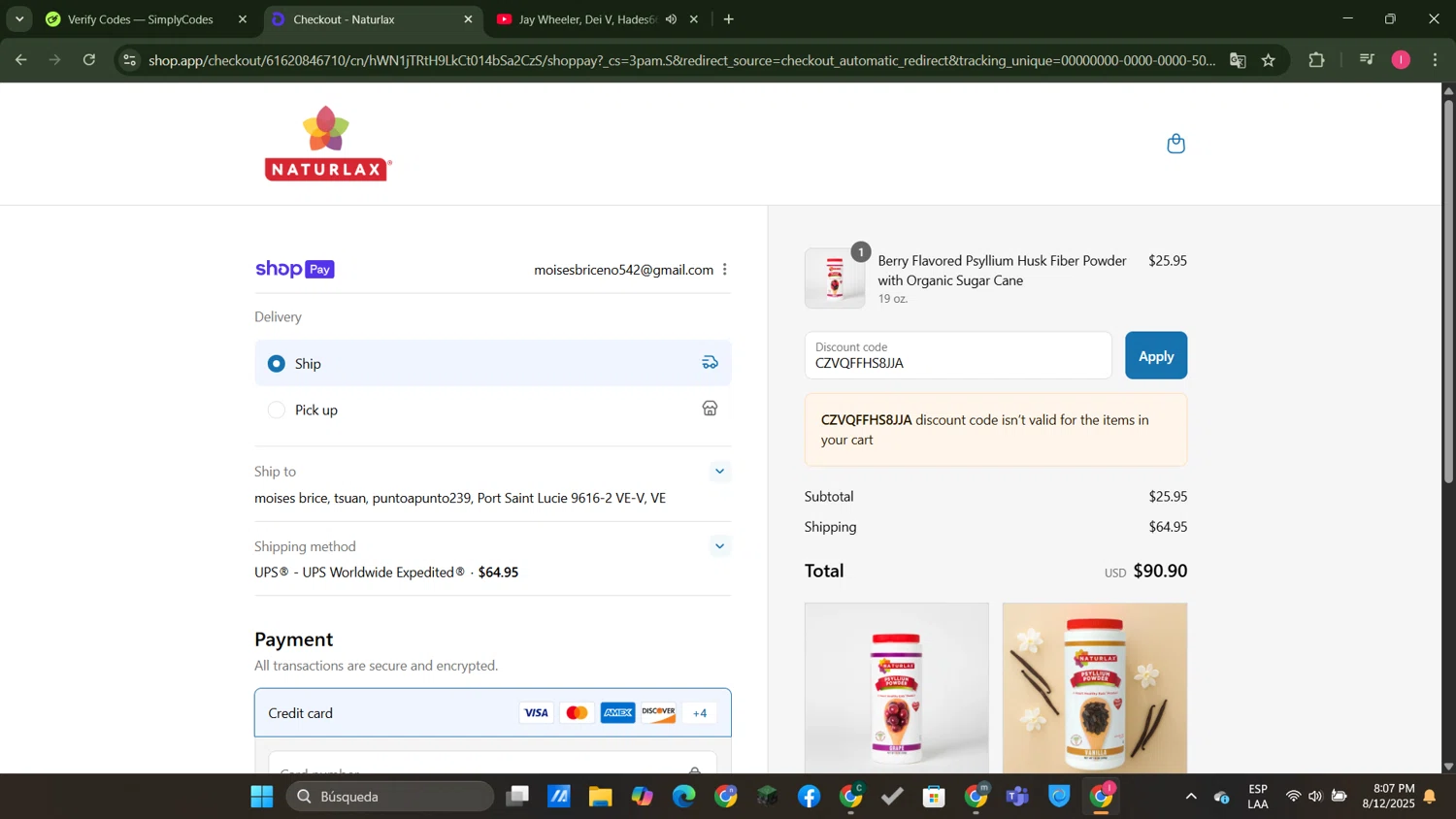Screen dimensions: 1456x819
Task: Bookmark this page with star icon
Action: (x=1269, y=60)
